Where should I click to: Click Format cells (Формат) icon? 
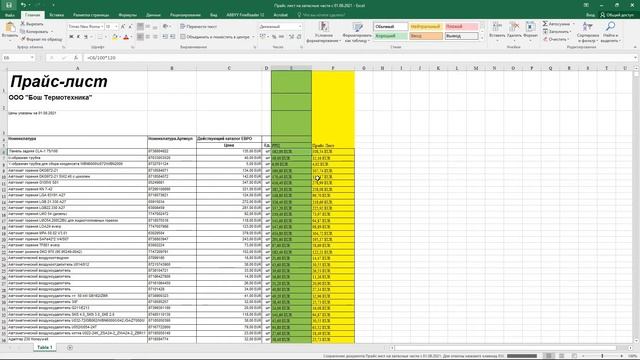[x=530, y=27]
